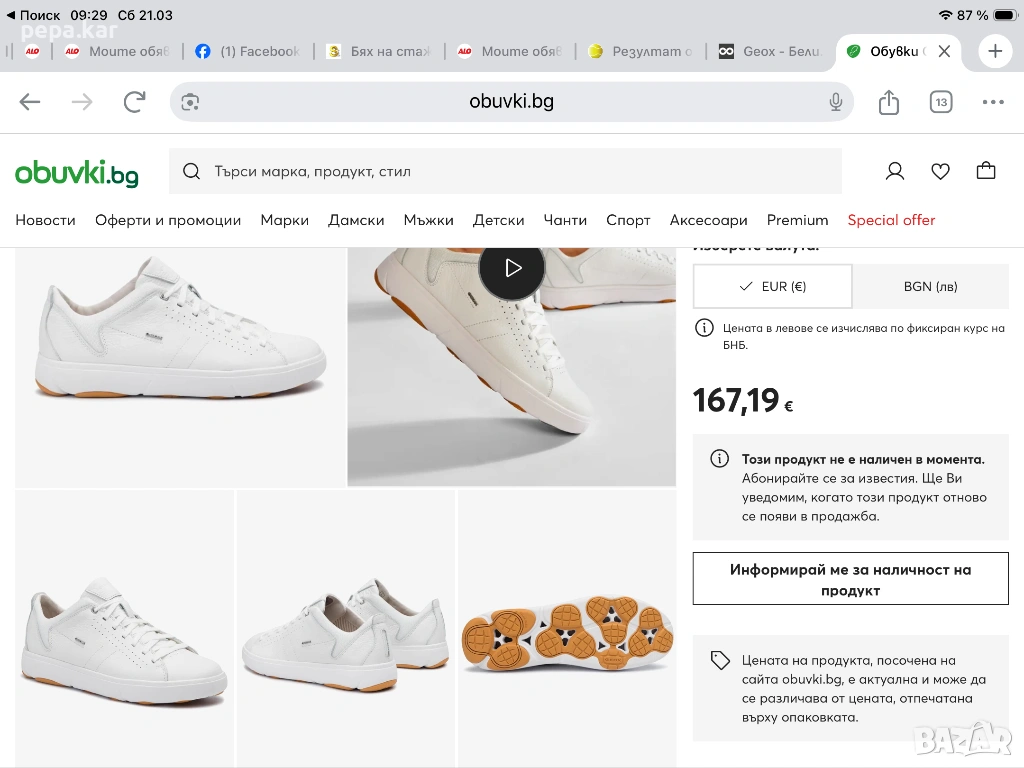Open the shoe sole thumbnail image
The width and height of the screenshot is (1024, 768).
tap(566, 627)
